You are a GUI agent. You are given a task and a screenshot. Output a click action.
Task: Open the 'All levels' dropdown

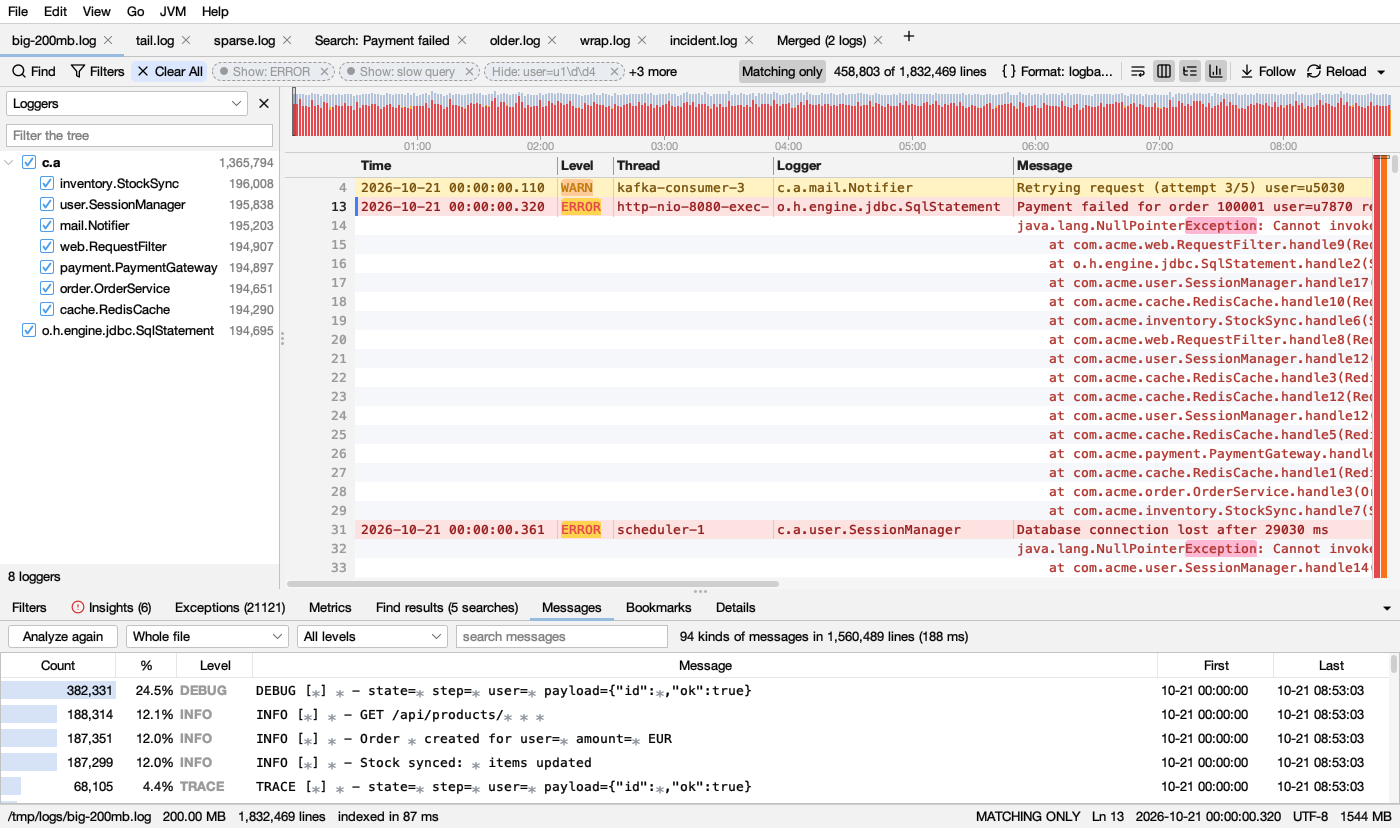[x=372, y=636]
